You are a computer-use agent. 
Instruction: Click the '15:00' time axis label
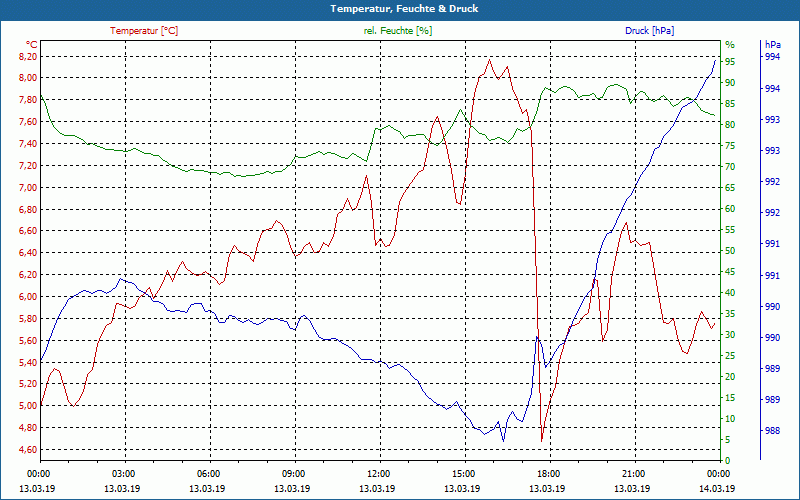click(x=462, y=474)
